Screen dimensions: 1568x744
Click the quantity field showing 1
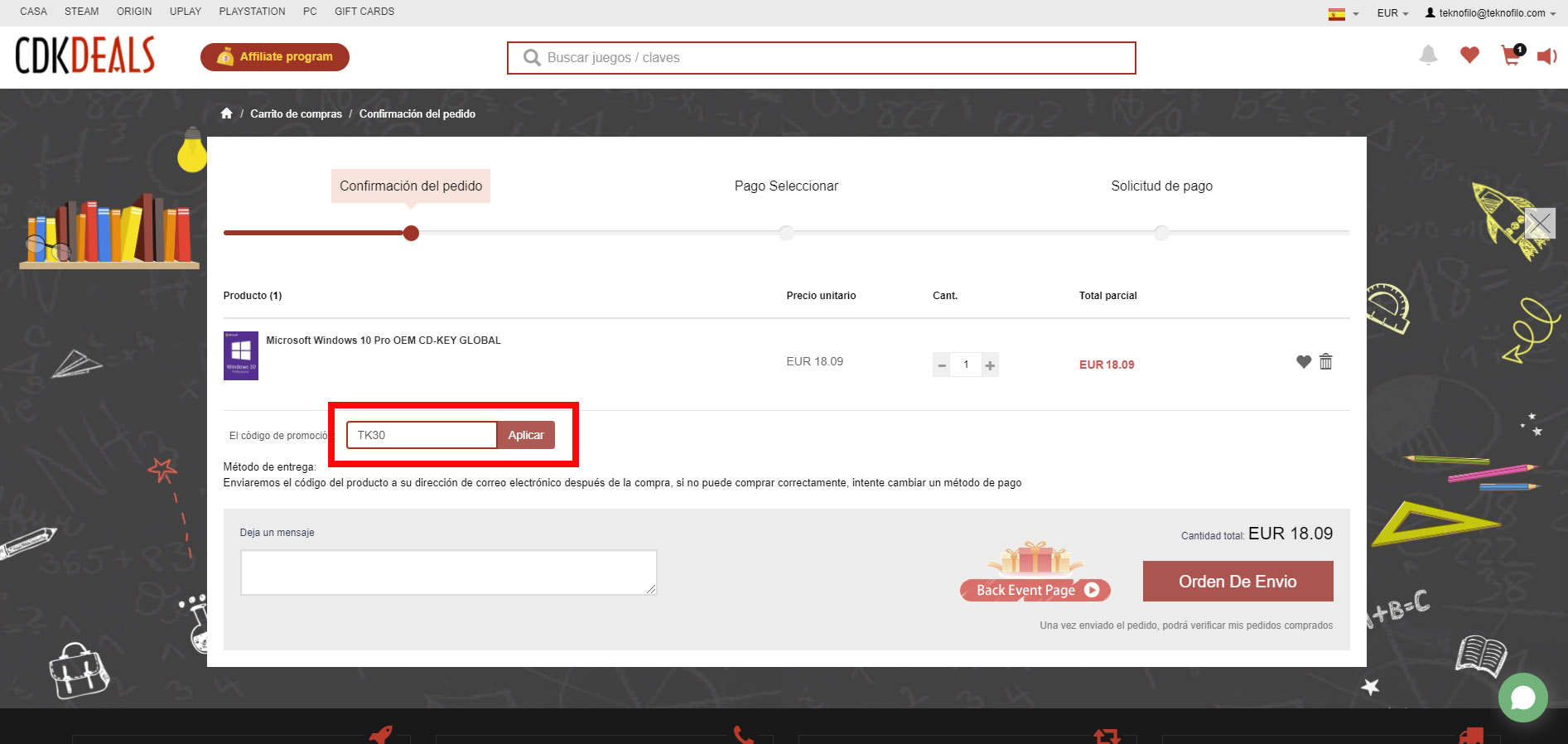pos(966,365)
